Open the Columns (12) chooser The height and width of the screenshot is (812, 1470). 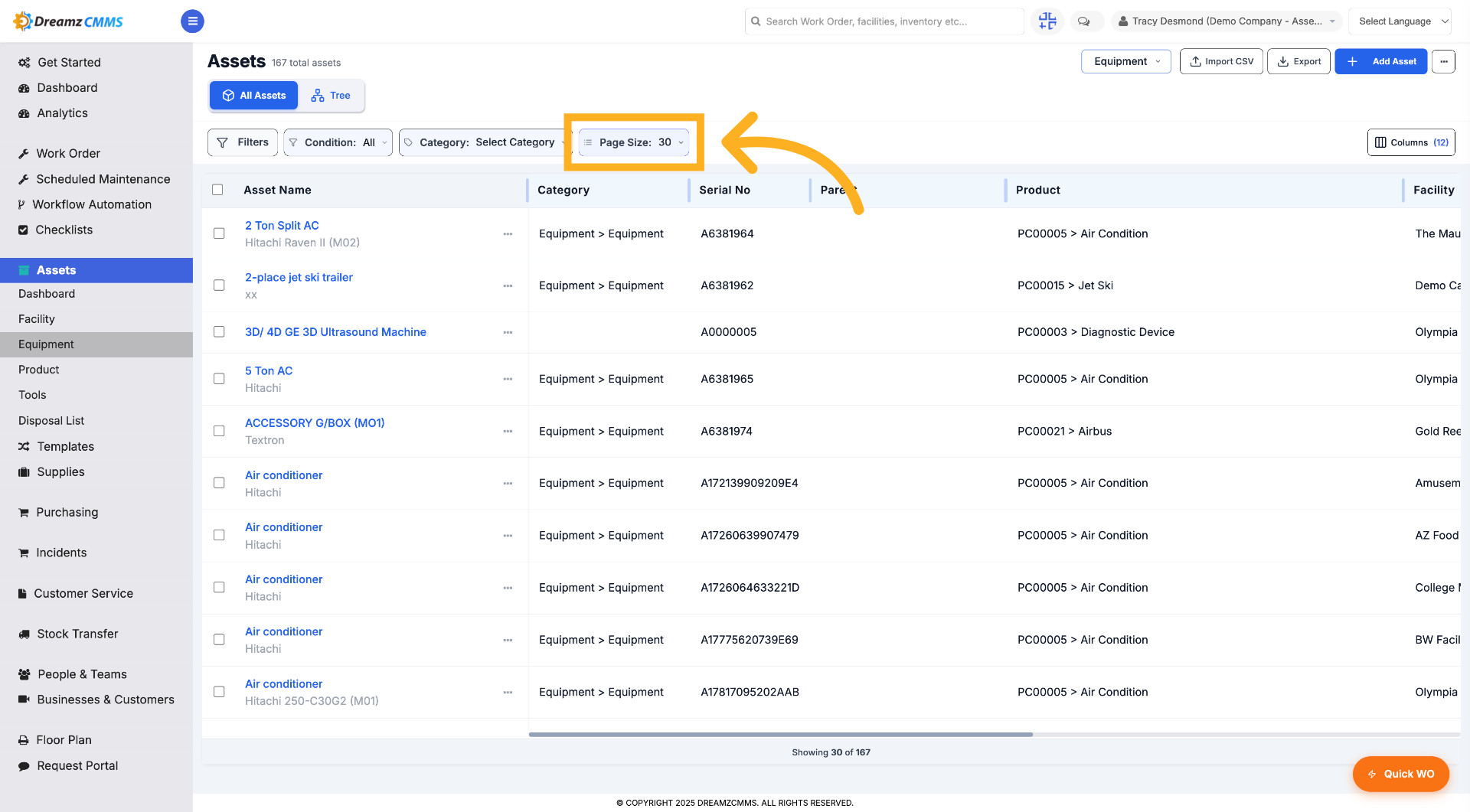(x=1411, y=142)
